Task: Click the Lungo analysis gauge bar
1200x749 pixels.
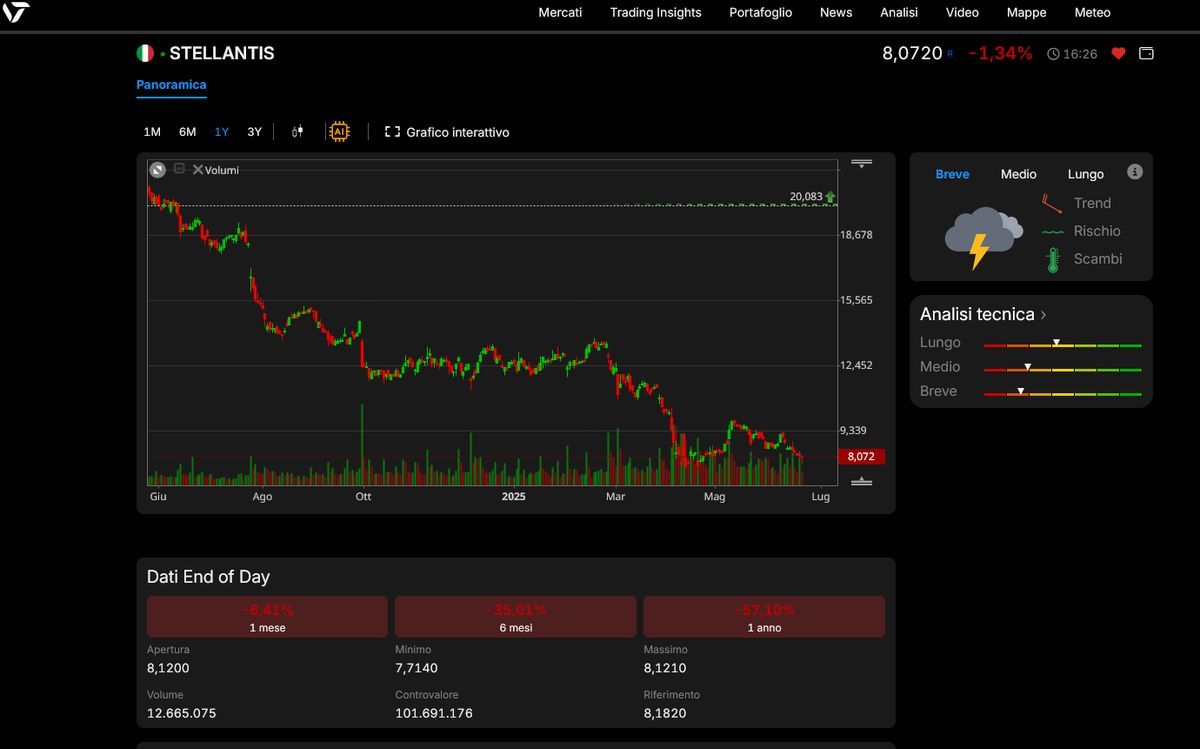Action: 1062,344
